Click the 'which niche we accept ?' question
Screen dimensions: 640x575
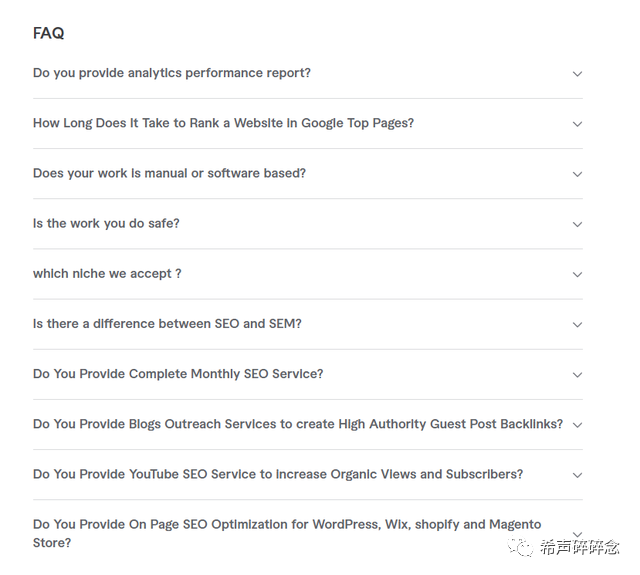[107, 273]
